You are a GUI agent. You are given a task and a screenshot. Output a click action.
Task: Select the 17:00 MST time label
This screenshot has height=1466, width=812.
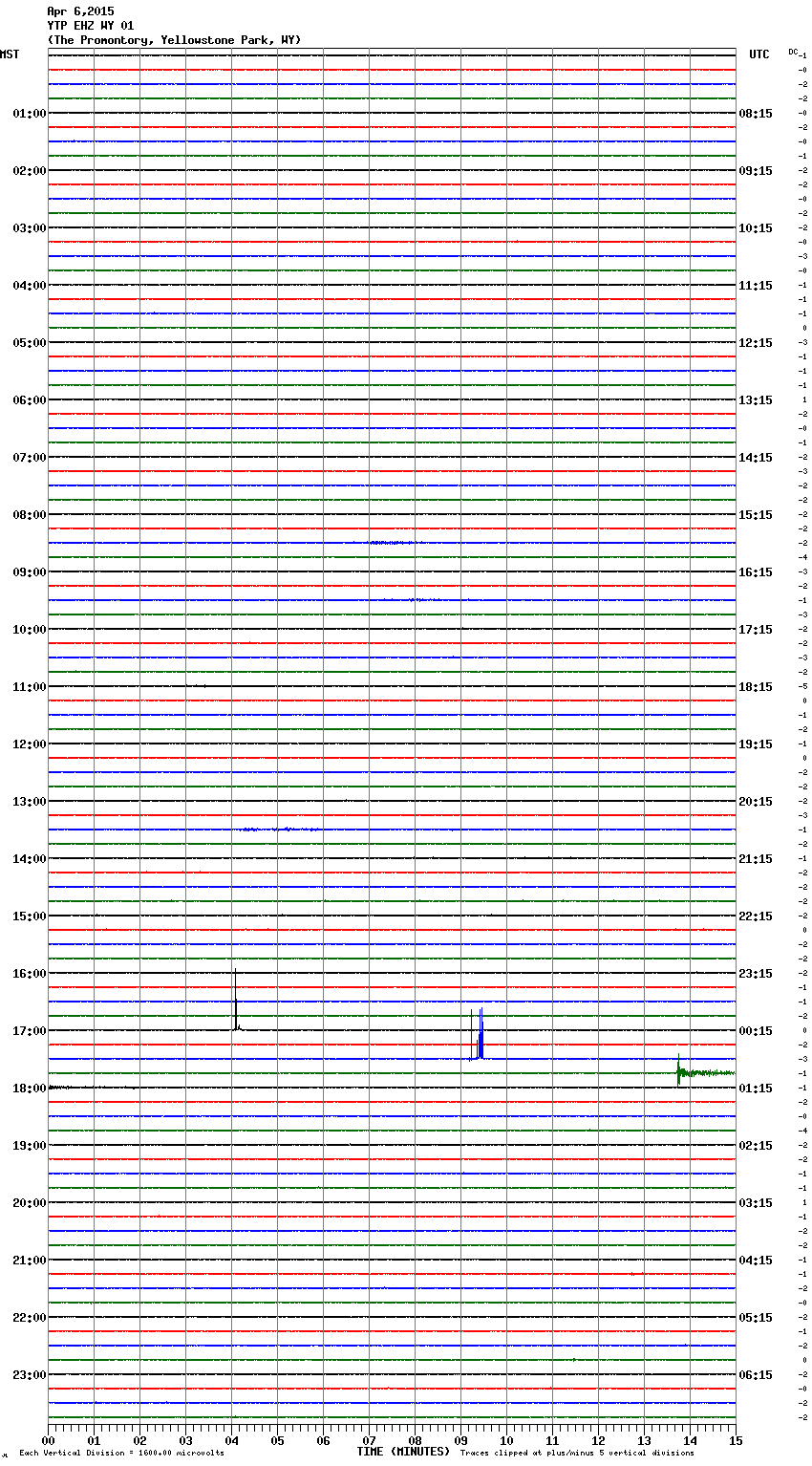coord(30,1031)
